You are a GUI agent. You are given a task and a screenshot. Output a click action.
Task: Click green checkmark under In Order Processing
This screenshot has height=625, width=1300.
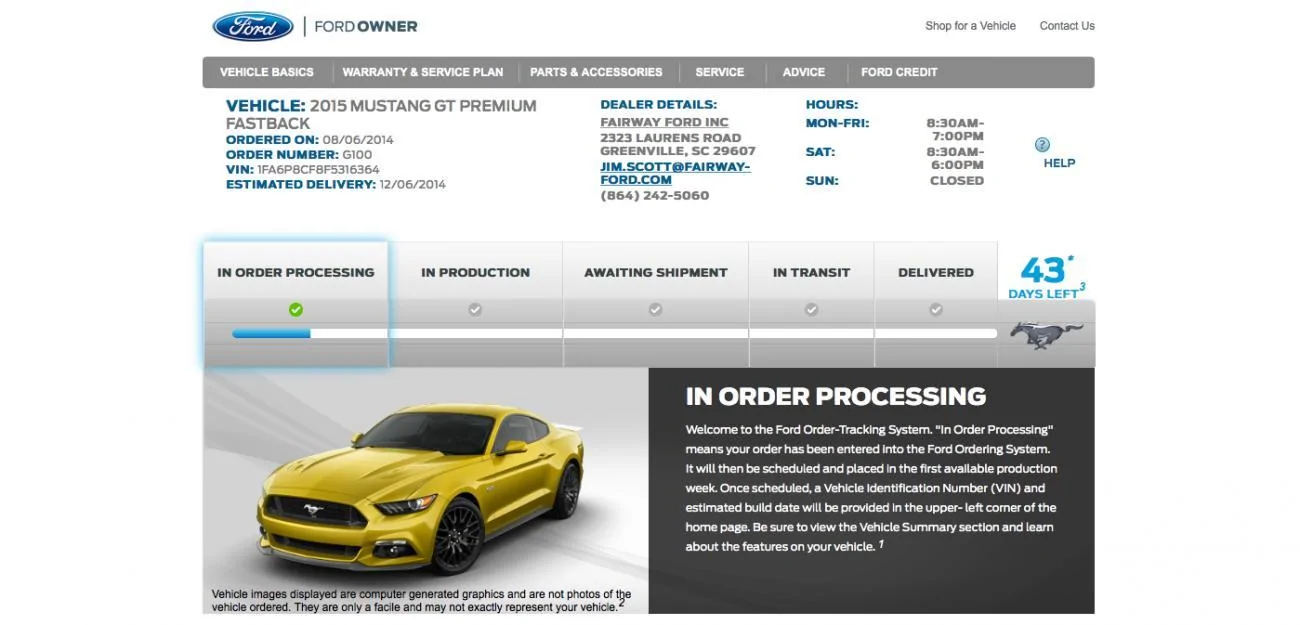(x=295, y=310)
